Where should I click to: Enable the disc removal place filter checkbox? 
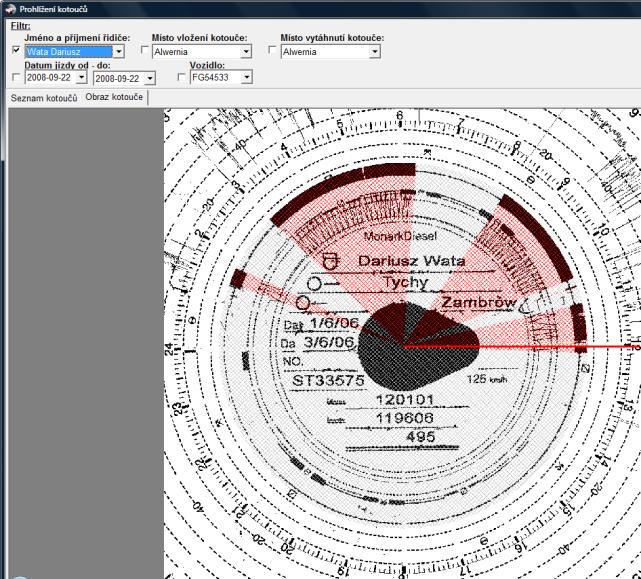coord(272,49)
